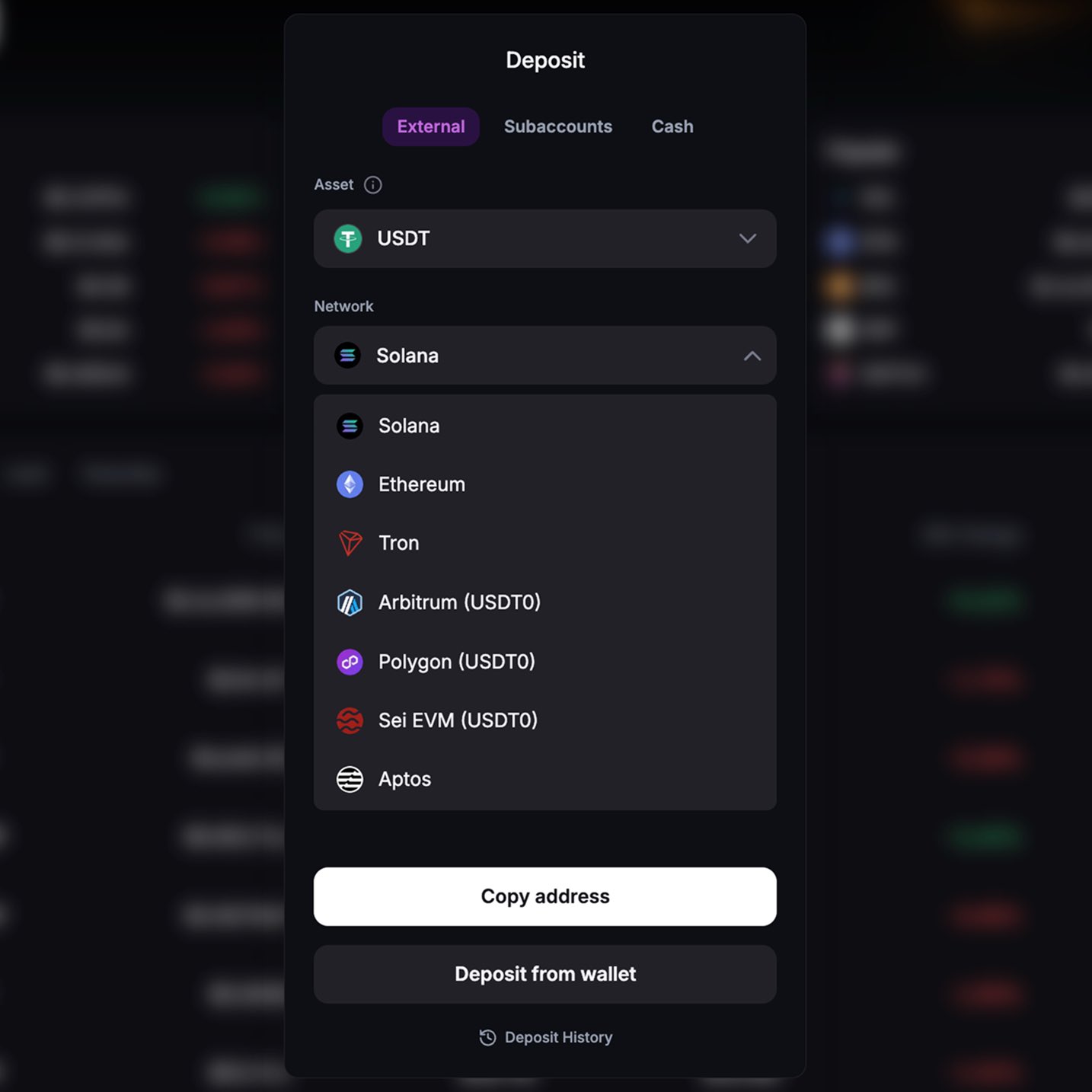Switch to the Subaccounts tab
This screenshot has height=1092, width=1092.
pyautogui.click(x=557, y=126)
